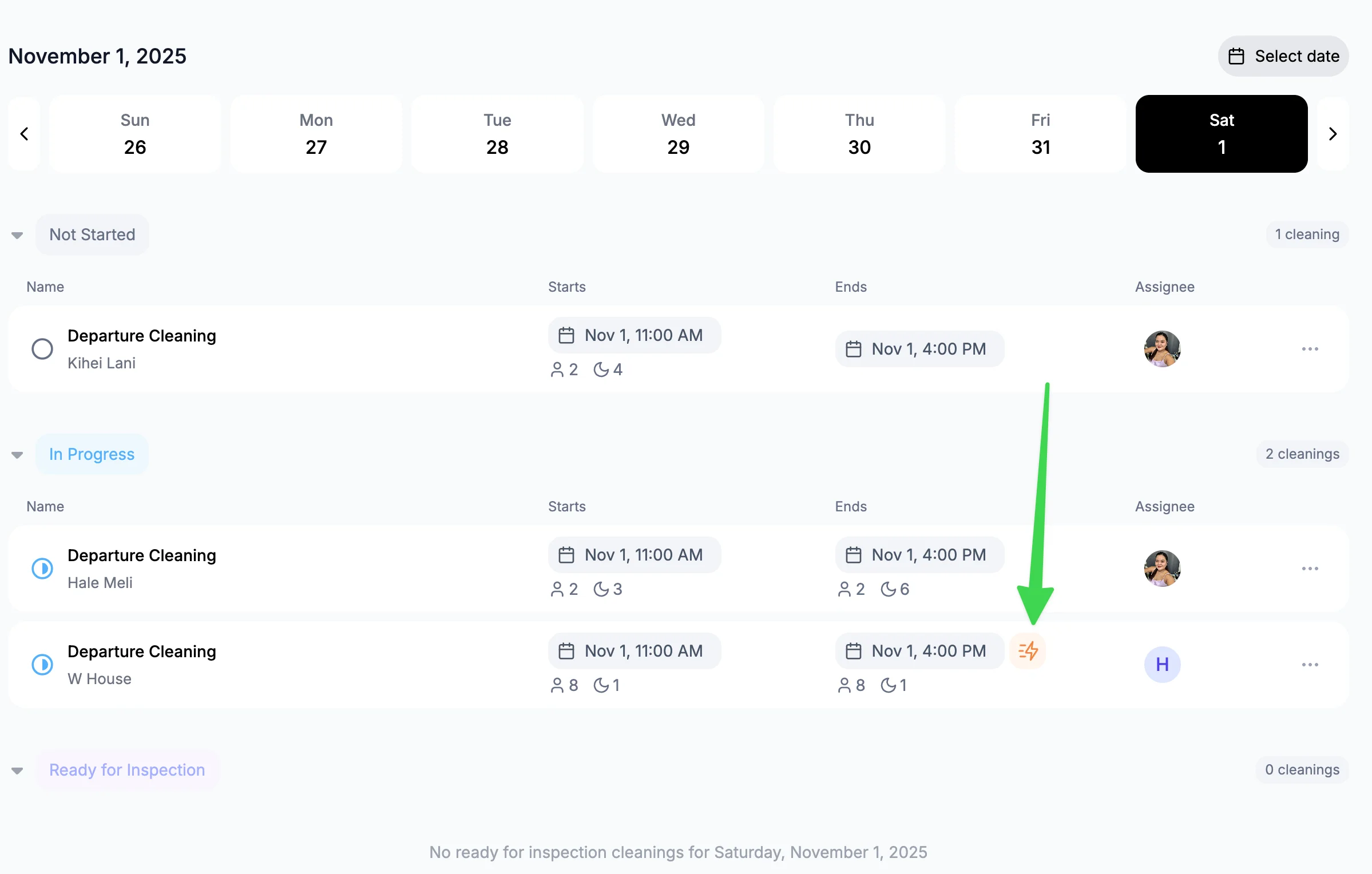Collapse the Not Started section

(x=17, y=235)
